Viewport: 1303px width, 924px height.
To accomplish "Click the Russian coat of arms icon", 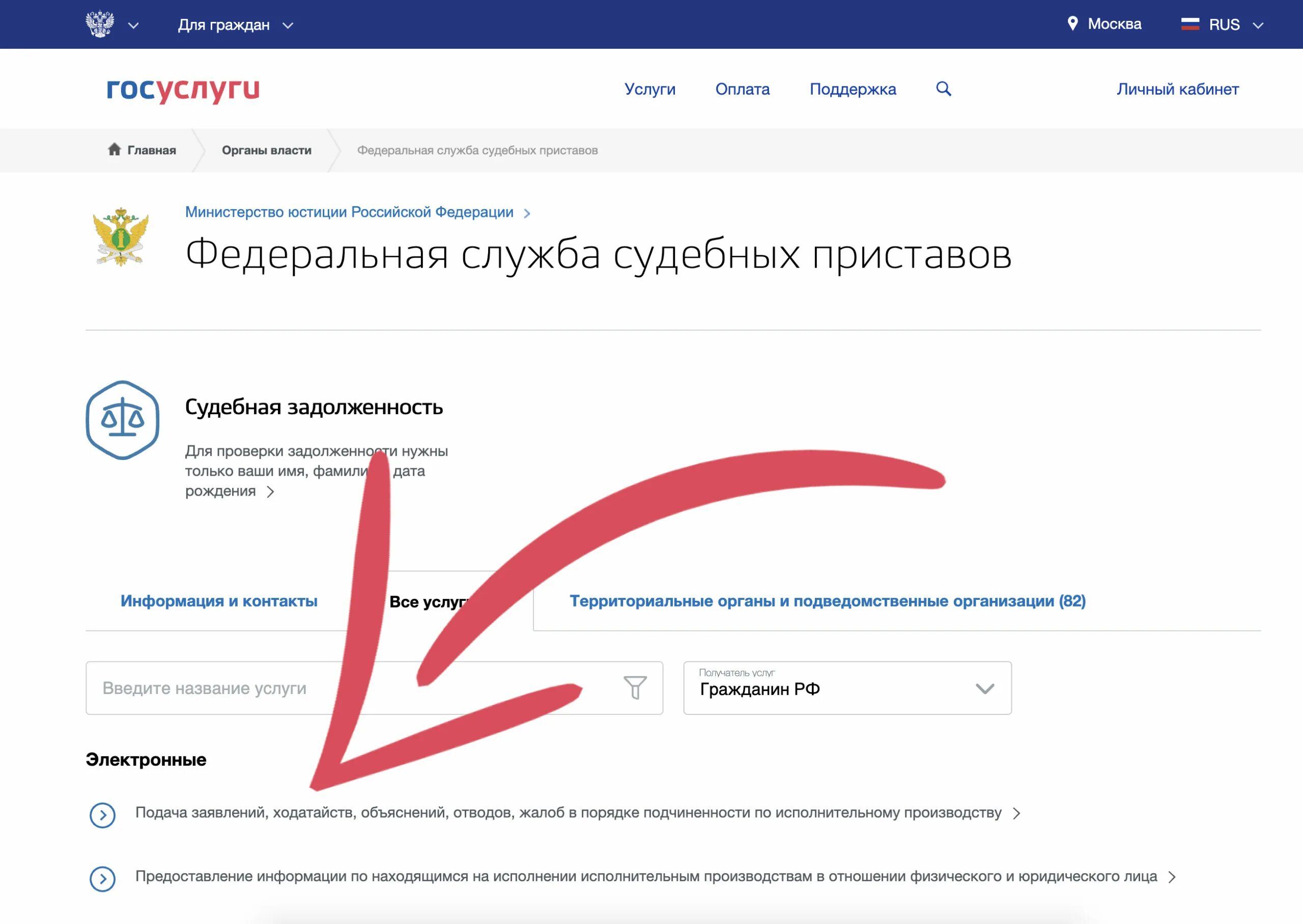I will pyautogui.click(x=100, y=24).
